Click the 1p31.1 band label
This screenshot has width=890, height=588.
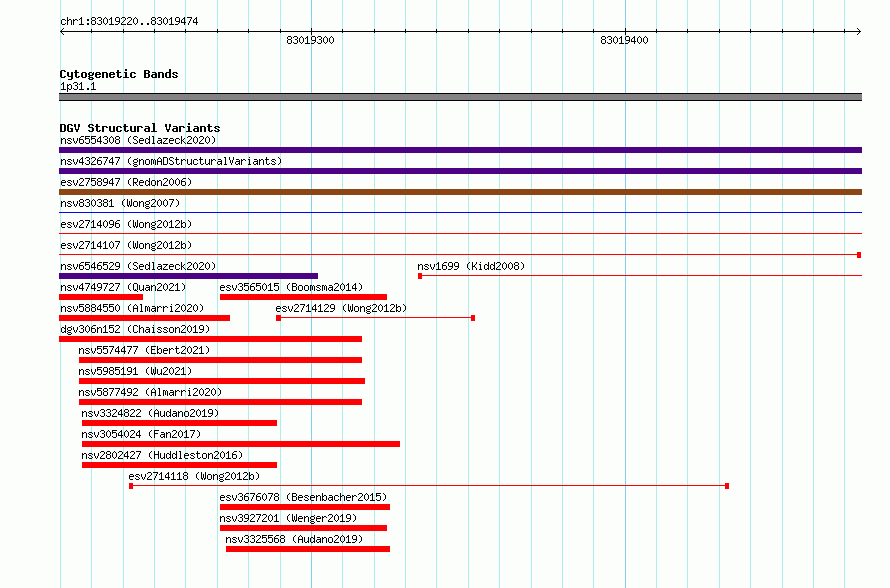(x=78, y=86)
